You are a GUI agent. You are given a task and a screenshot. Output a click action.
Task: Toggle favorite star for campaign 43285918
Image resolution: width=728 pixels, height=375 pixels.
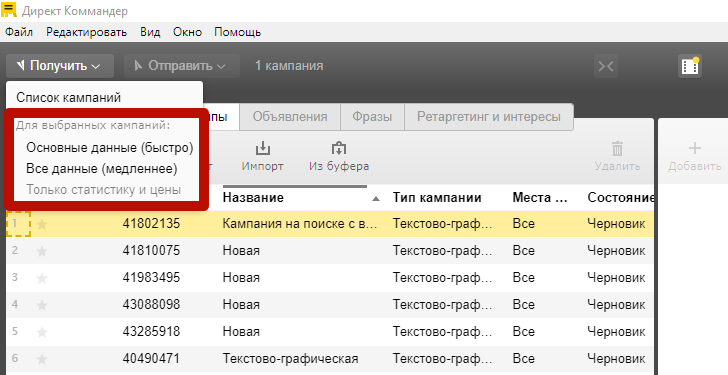pos(42,332)
